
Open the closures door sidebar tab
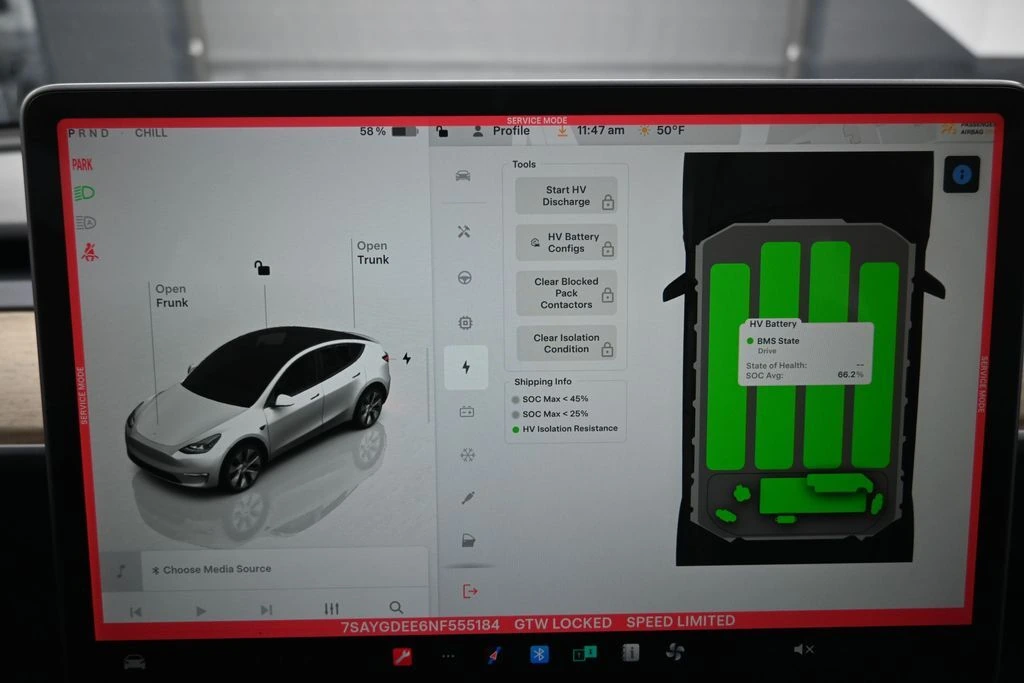click(468, 541)
